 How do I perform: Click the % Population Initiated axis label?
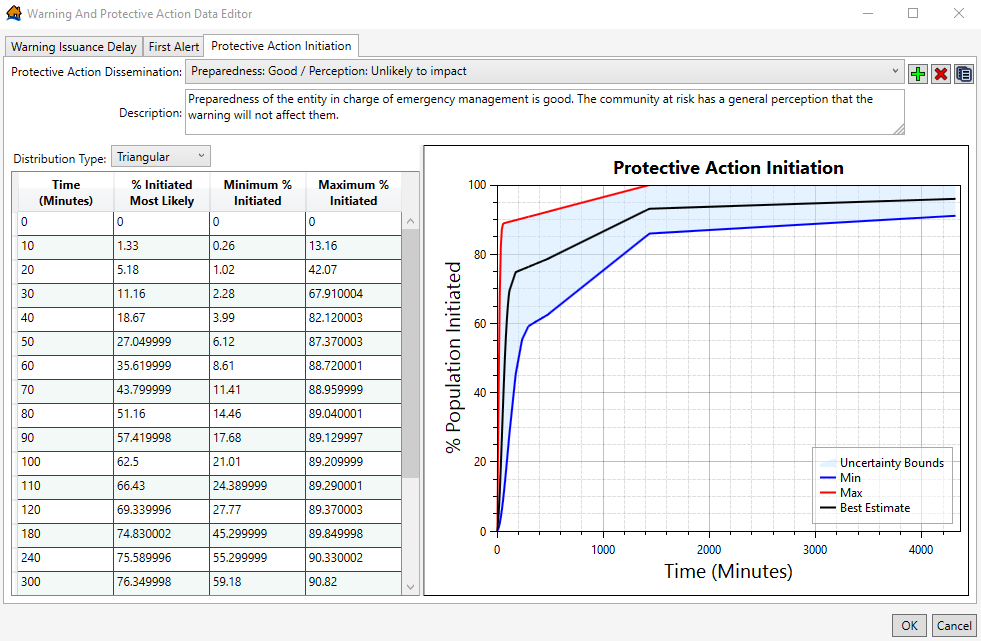click(453, 357)
